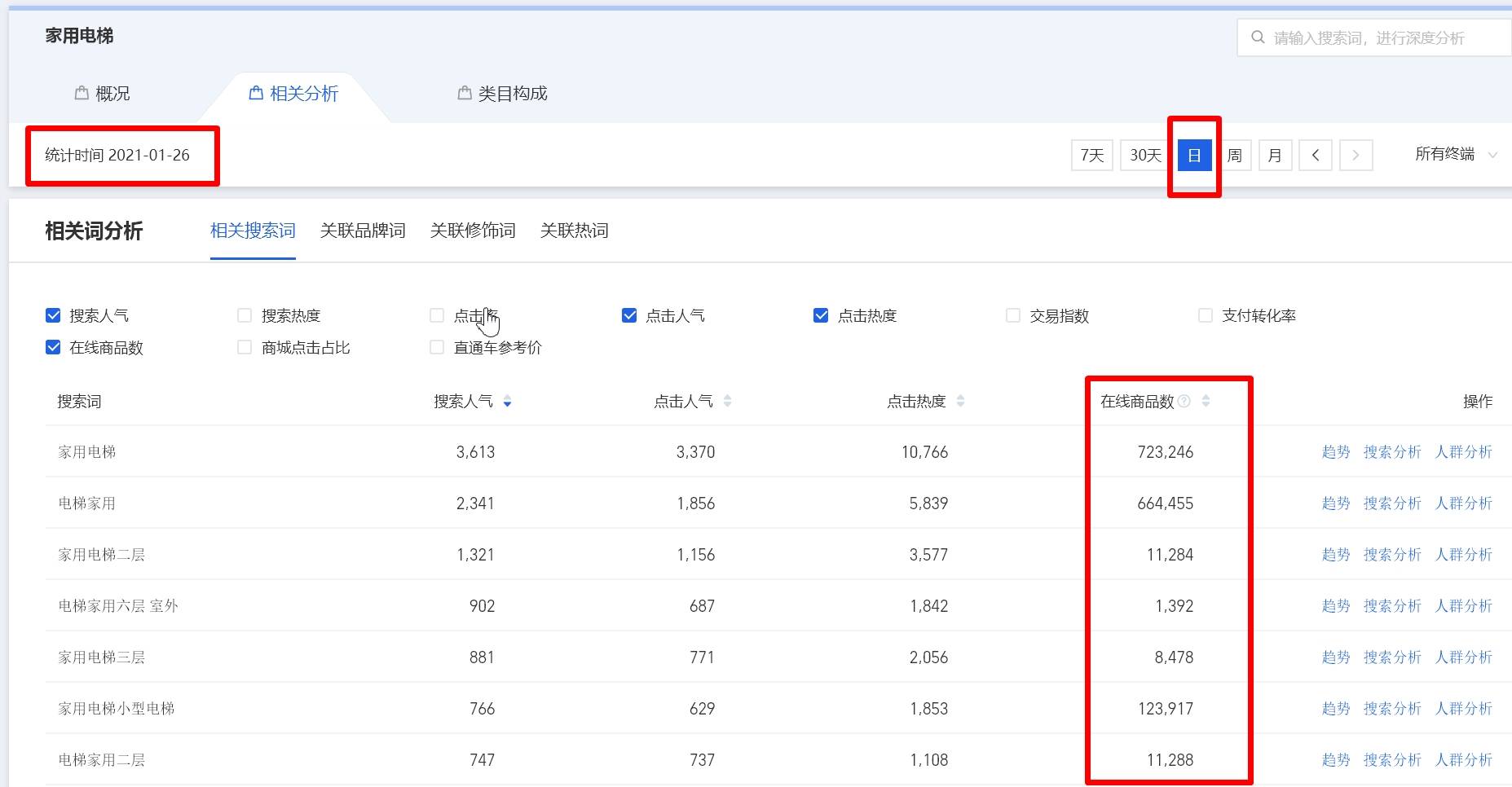Tick the 直通车参考价 checkbox
This screenshot has height=787, width=1512.
pos(437,348)
